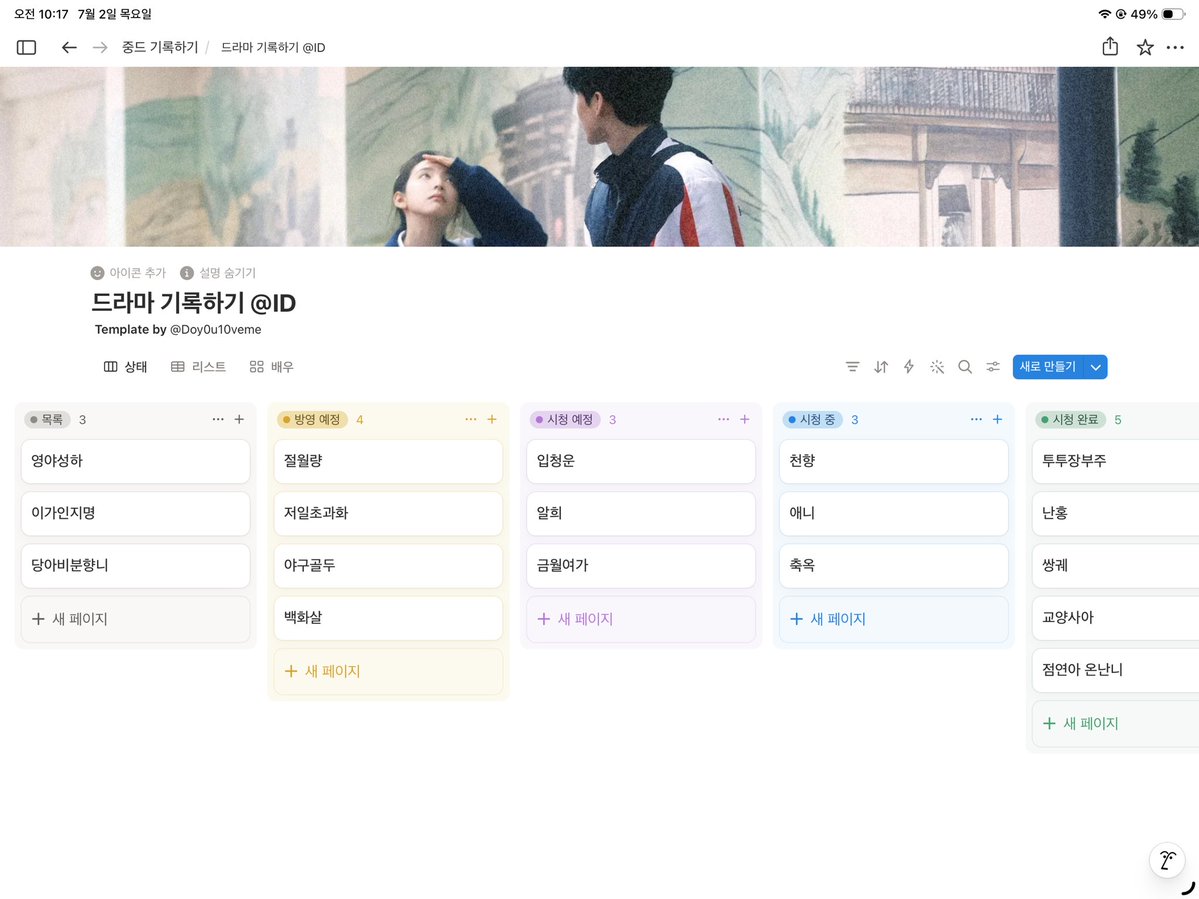Open the 목록 column's three-dot menu
The image size is (1199, 899).
[218, 419]
